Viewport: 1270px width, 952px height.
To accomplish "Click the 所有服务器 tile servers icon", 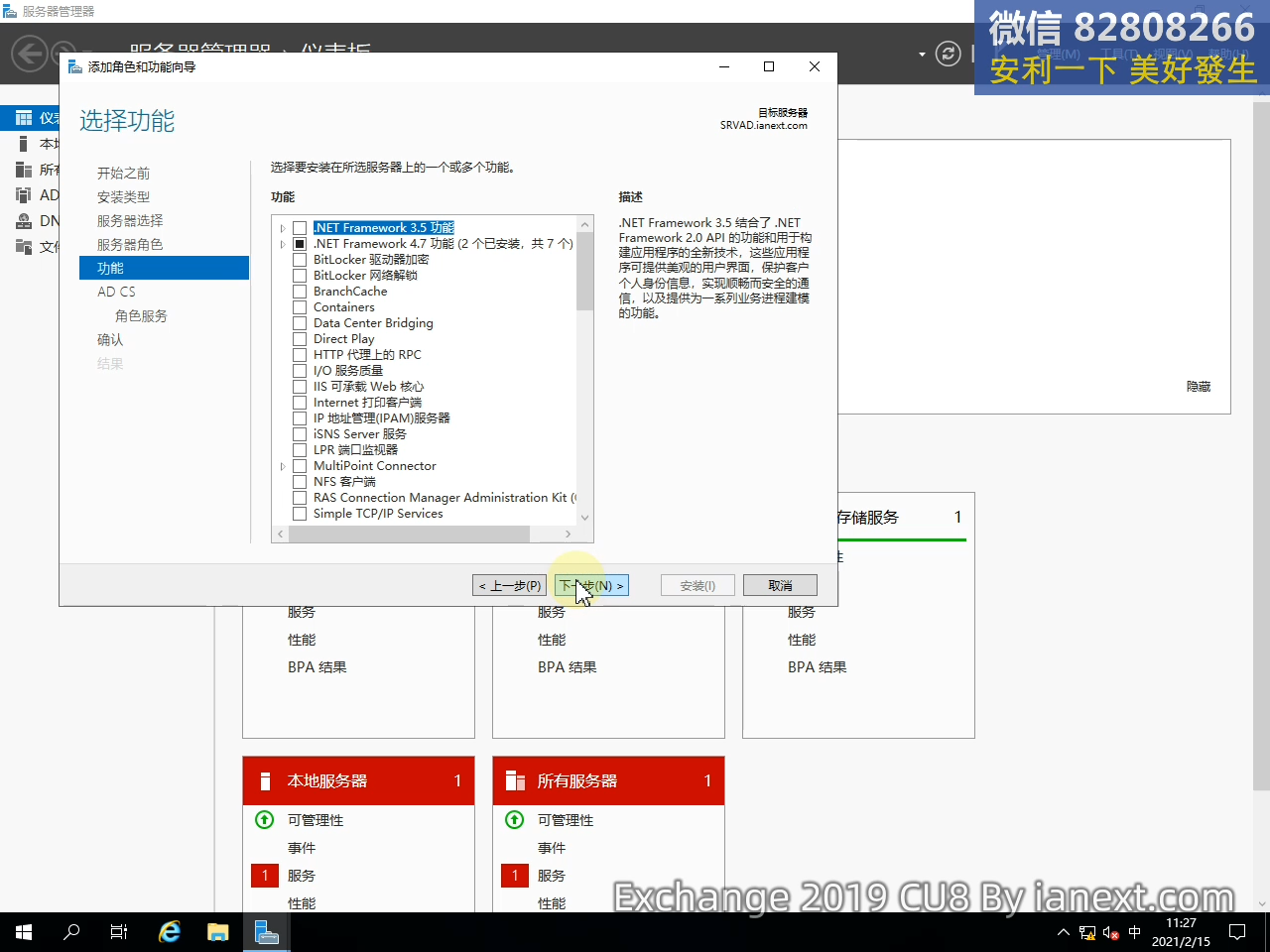I will [515, 781].
